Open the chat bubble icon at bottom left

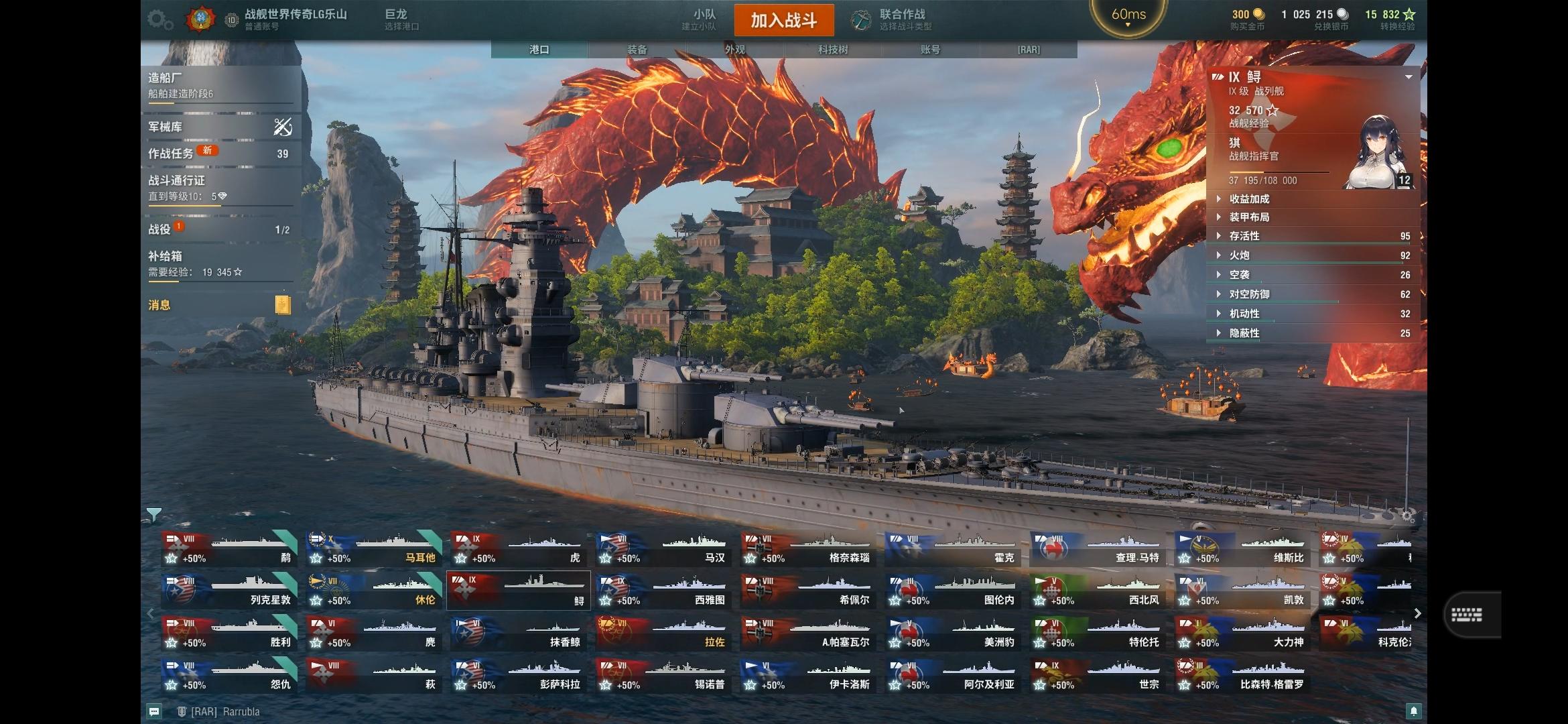tap(154, 711)
